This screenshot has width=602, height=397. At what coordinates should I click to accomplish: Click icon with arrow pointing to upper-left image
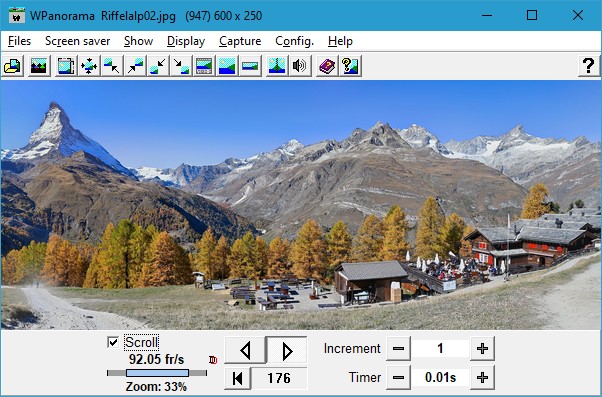112,66
